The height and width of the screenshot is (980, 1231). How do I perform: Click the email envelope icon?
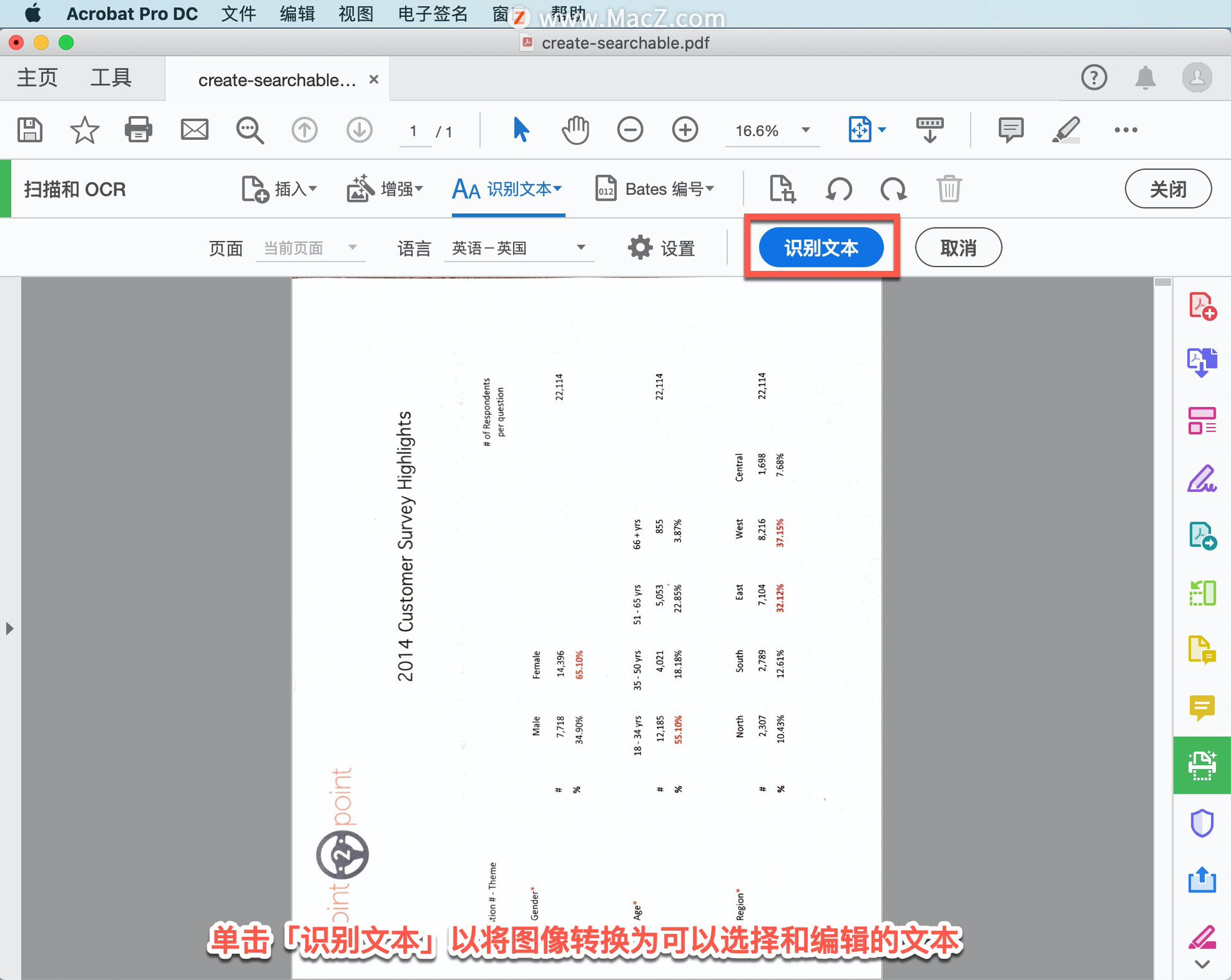194,130
